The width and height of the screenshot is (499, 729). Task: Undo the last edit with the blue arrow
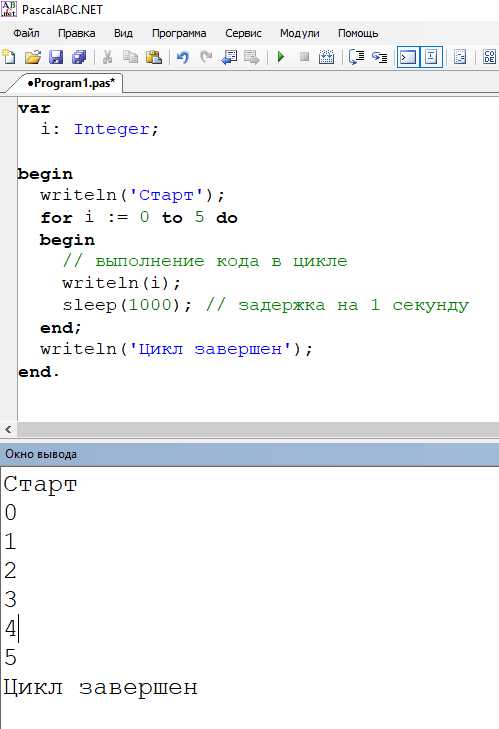183,57
